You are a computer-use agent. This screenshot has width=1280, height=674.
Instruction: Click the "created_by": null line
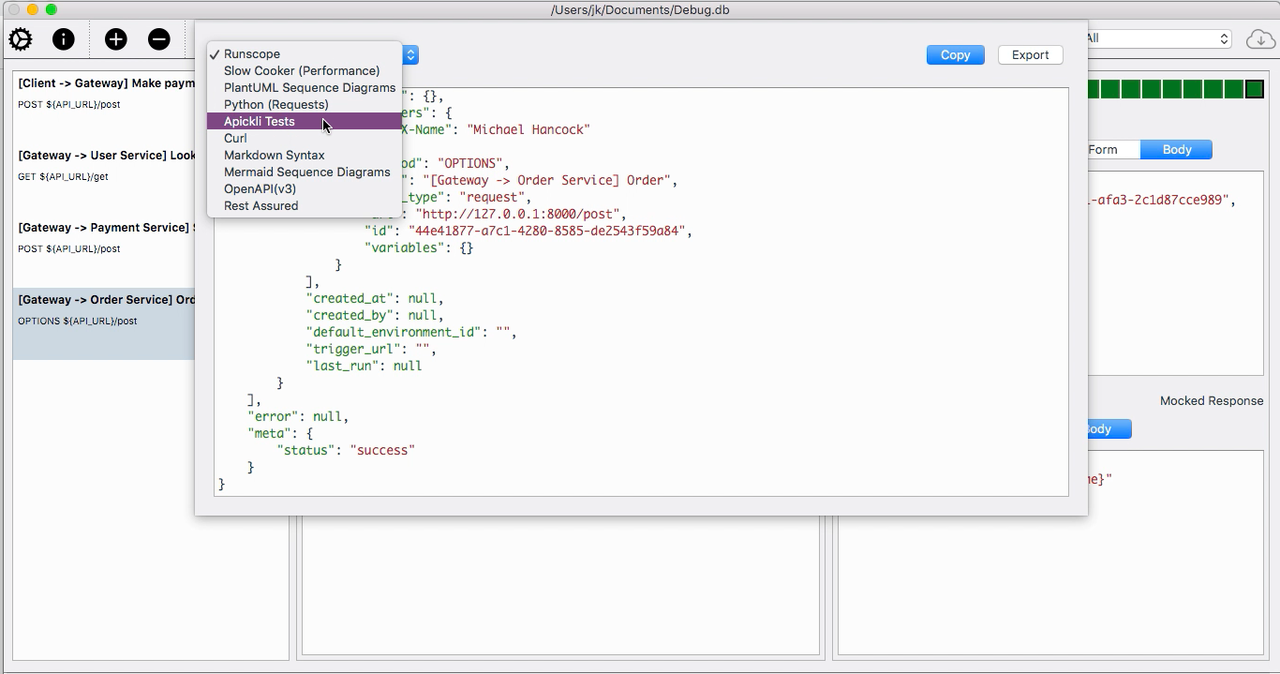pos(374,315)
